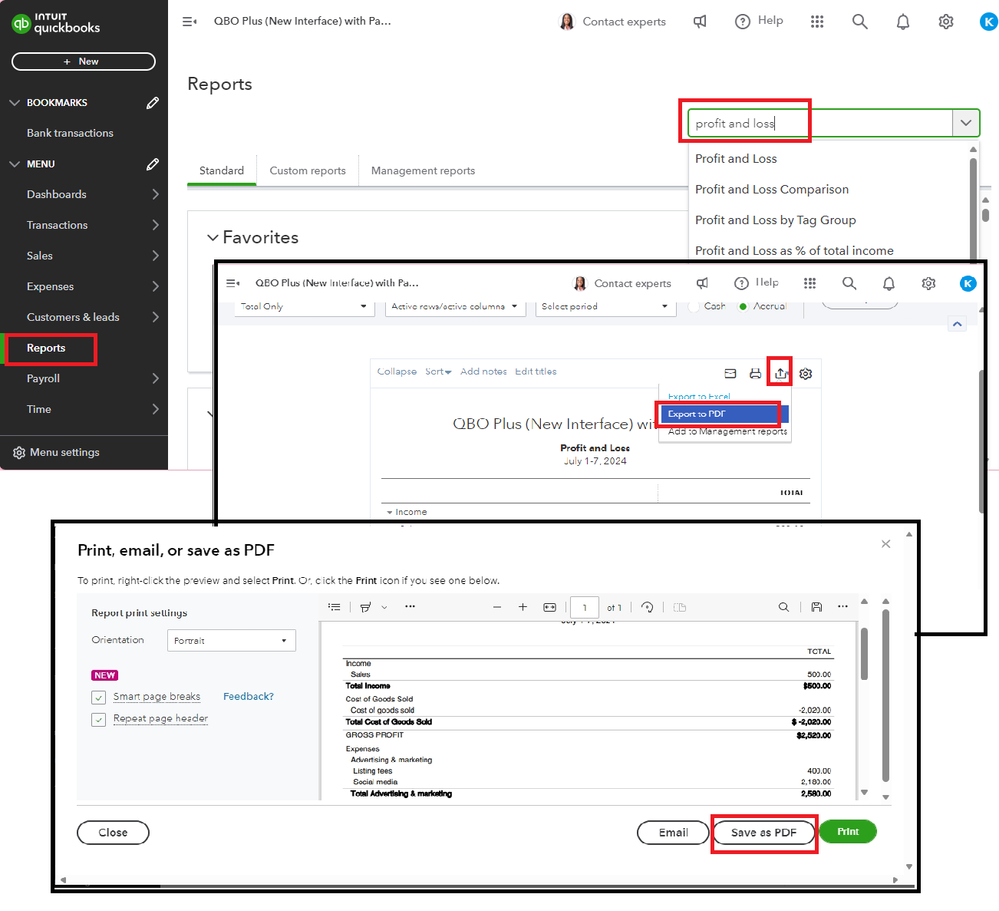Select the Cash accounting method radio

point(694,306)
